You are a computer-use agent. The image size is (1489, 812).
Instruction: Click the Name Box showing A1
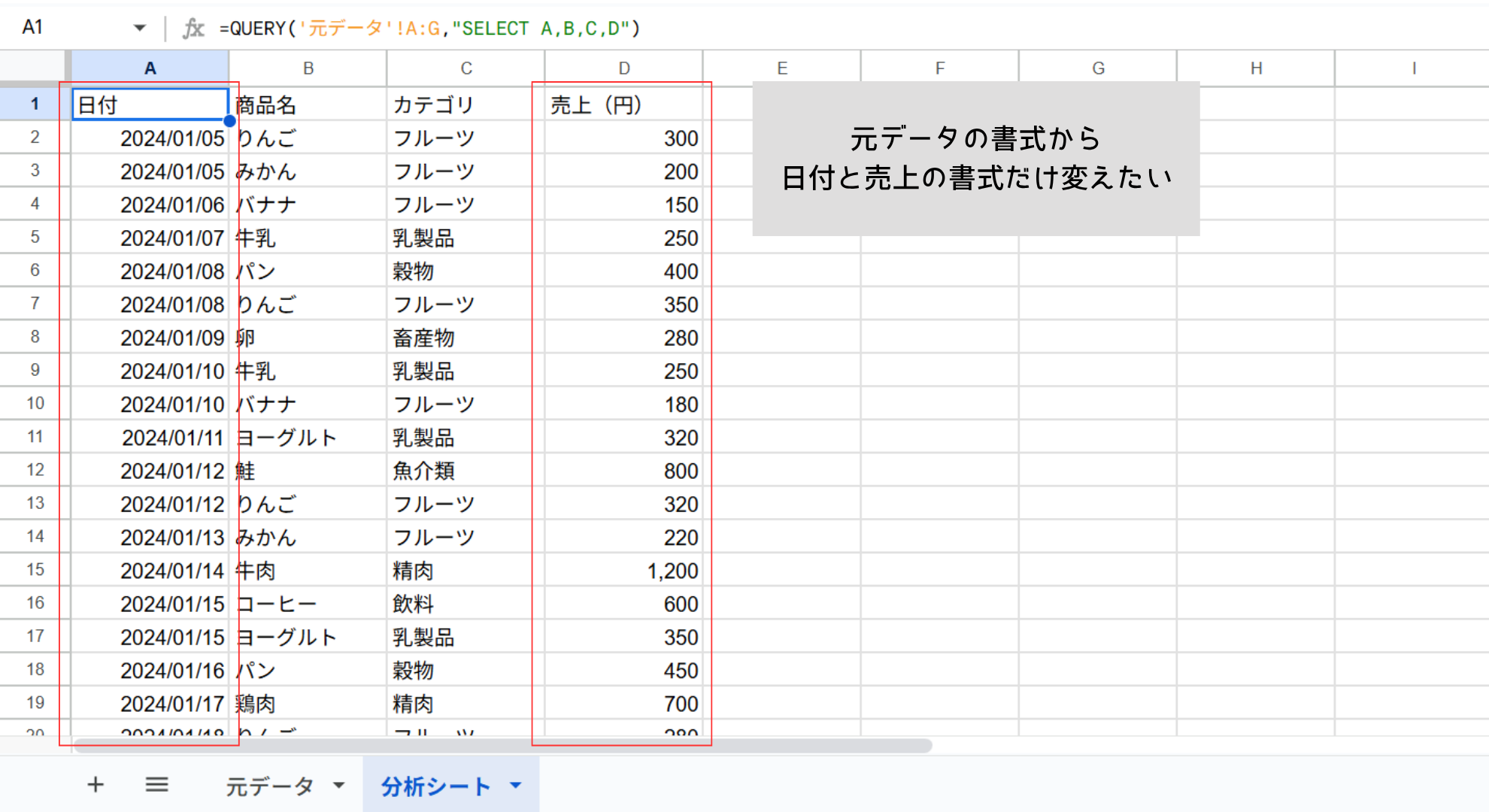[x=33, y=28]
